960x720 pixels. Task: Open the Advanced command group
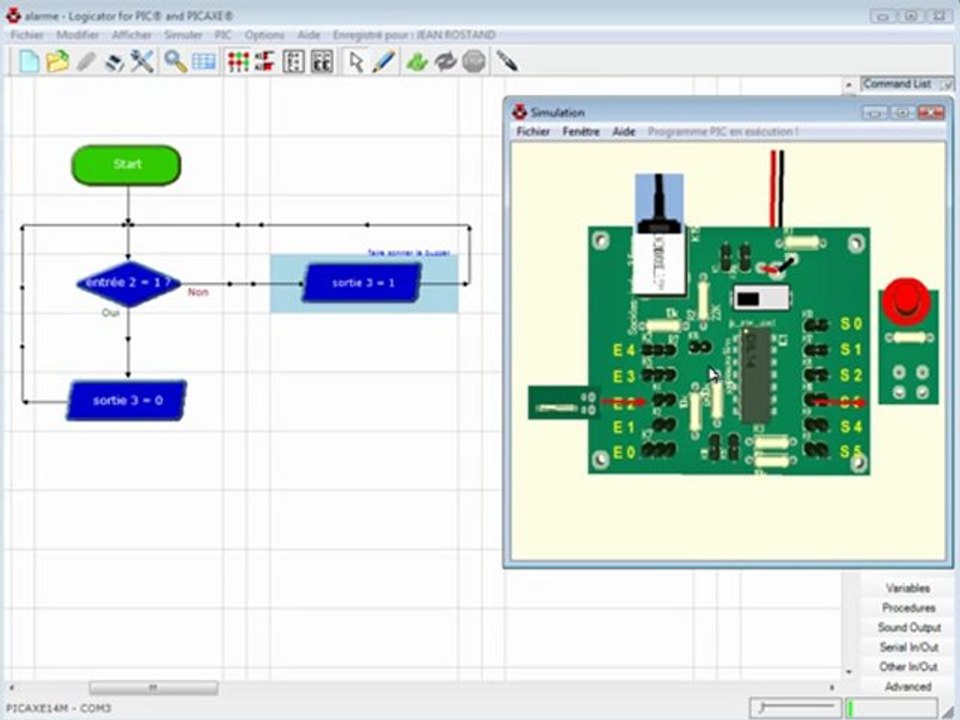[x=907, y=686]
